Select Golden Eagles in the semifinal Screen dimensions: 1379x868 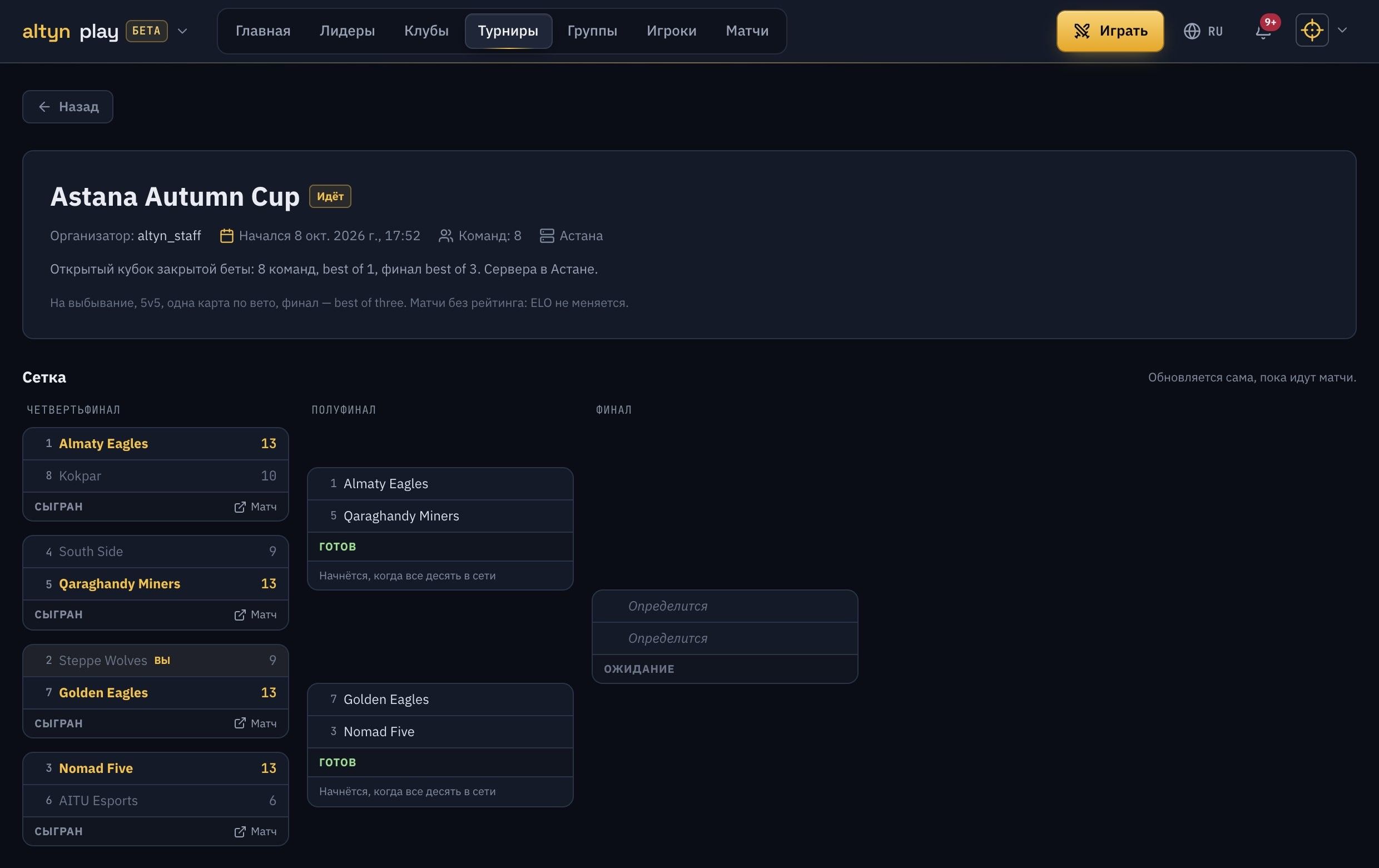click(440, 700)
